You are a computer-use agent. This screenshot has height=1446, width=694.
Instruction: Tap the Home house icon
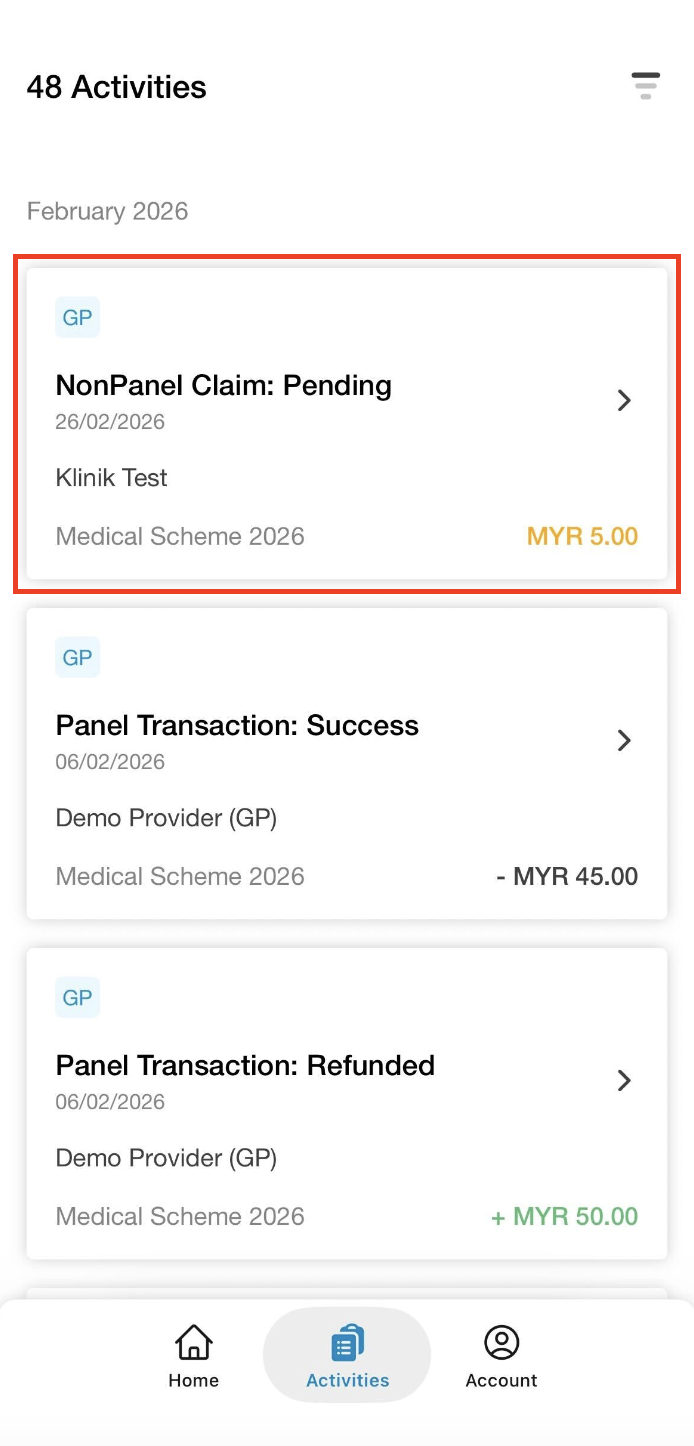pyautogui.click(x=193, y=1342)
